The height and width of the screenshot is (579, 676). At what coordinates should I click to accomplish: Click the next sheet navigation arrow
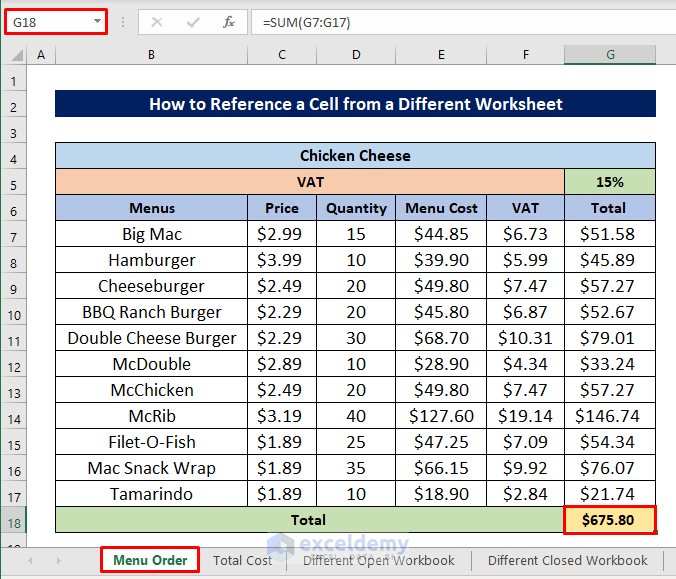click(x=58, y=560)
